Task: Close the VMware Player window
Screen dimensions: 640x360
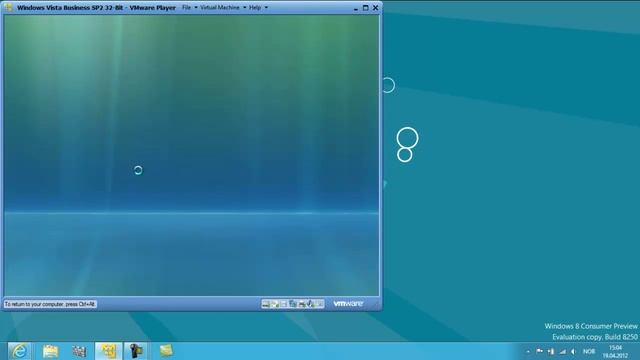Action: [x=376, y=8]
